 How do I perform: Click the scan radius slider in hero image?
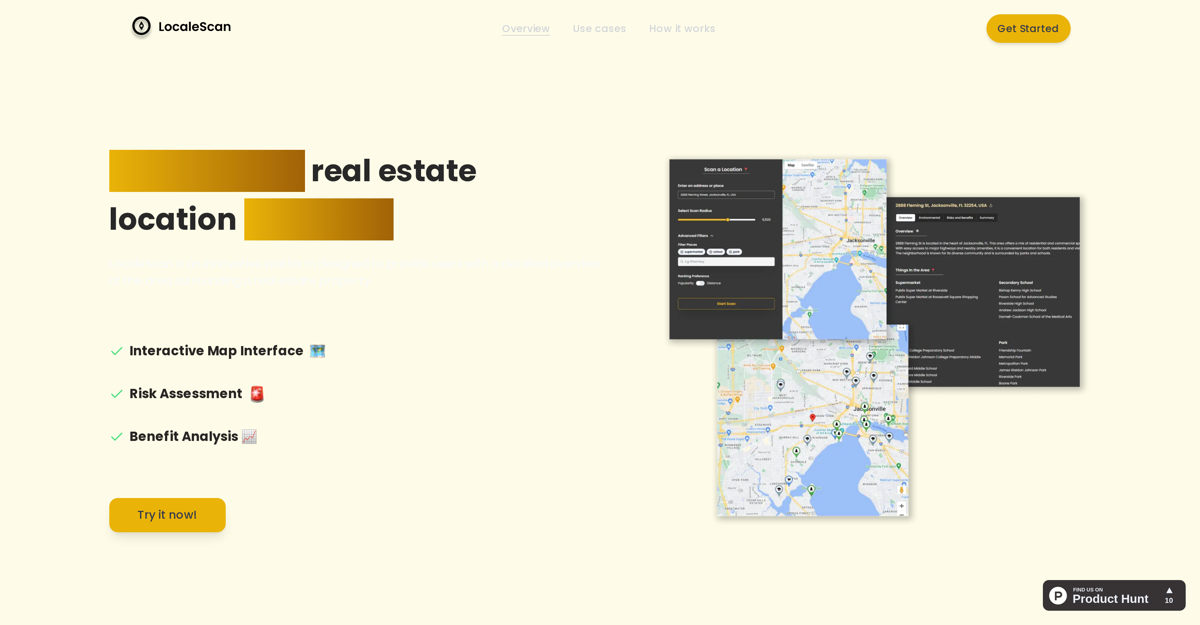click(x=717, y=219)
